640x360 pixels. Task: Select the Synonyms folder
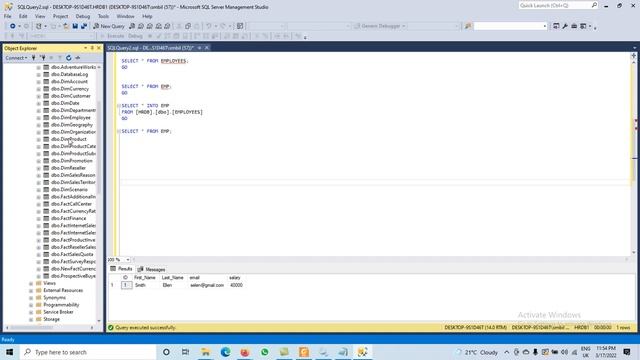coord(54,298)
